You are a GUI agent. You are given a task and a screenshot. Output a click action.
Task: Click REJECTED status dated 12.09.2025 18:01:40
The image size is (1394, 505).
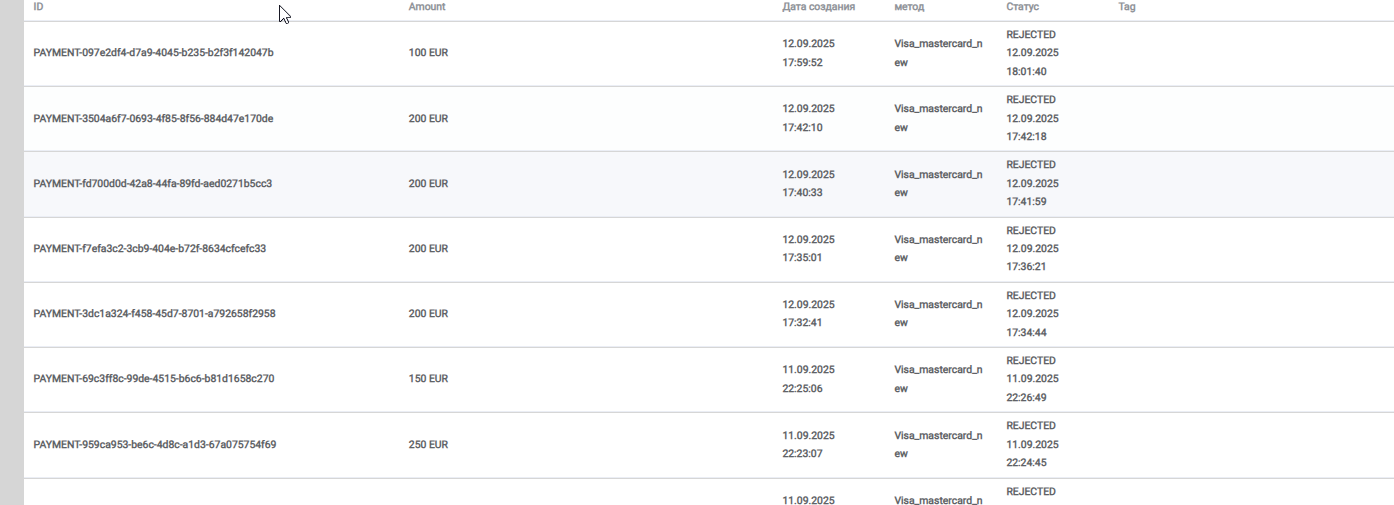(x=1032, y=53)
